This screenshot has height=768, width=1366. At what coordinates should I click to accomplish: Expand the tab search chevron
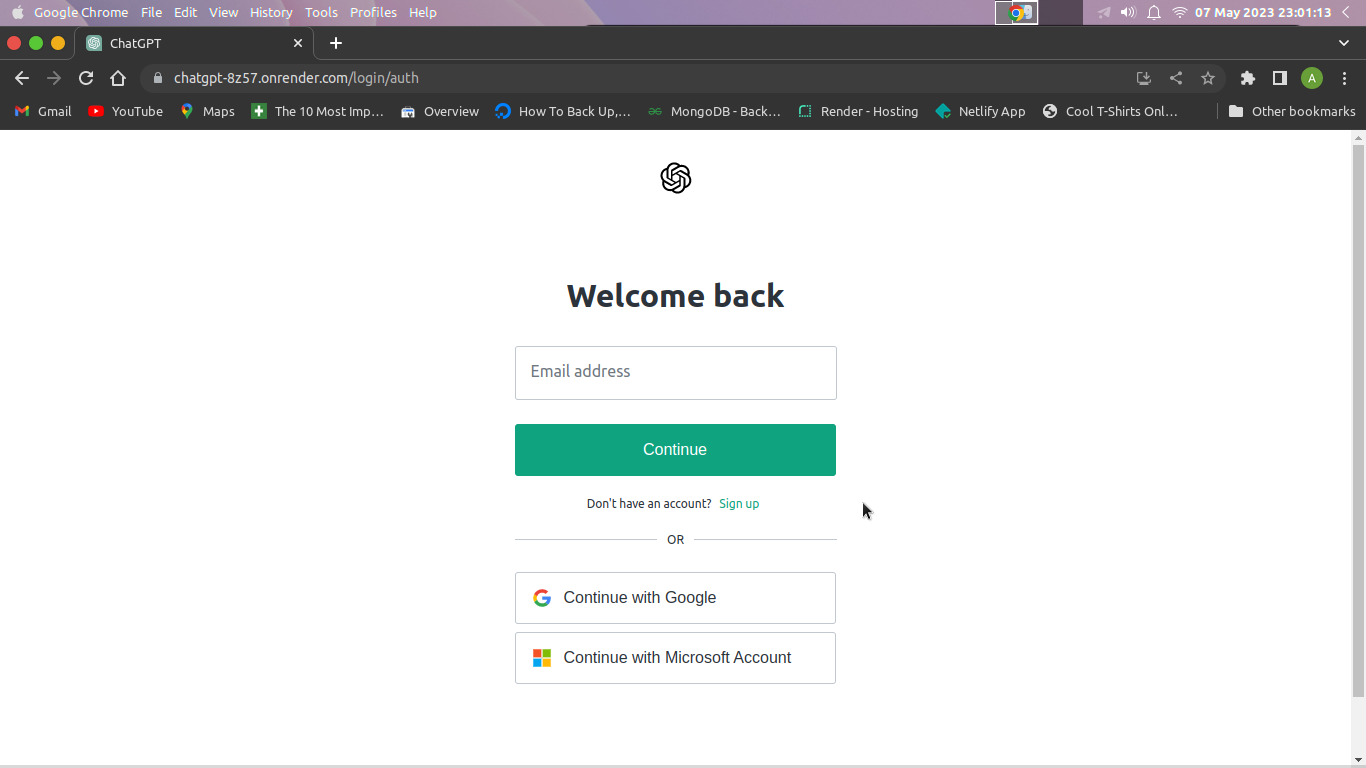(1344, 43)
